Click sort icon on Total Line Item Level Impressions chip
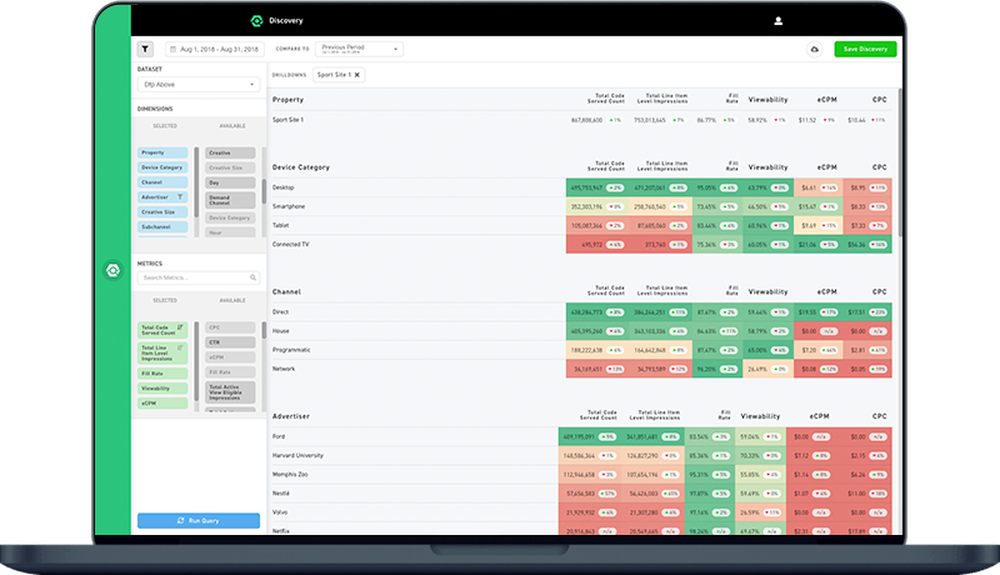The width and height of the screenshot is (1000, 575). tap(180, 347)
